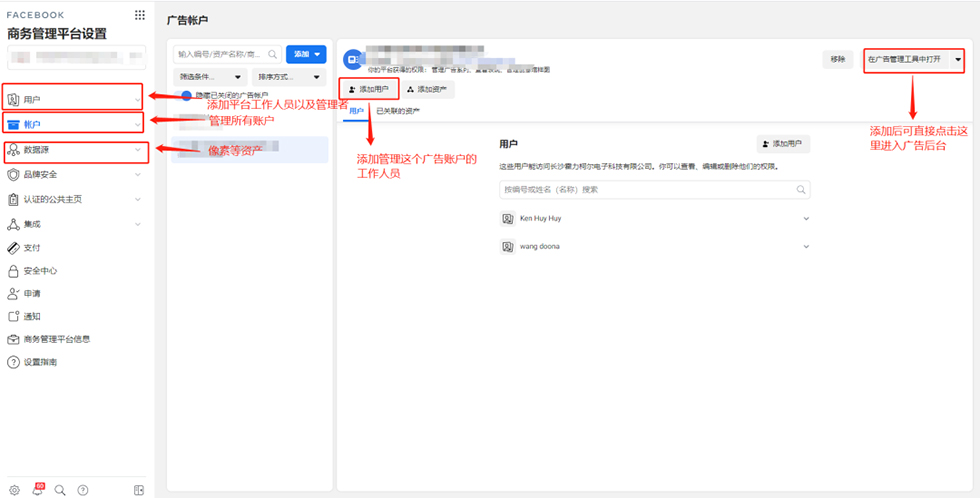Click the 安全中心 lock icon

click(x=13, y=271)
